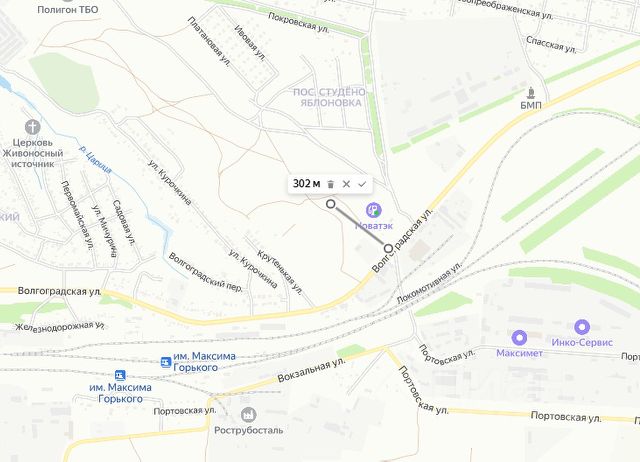
Task: Open the Инко-Сервис place marker
Action: [582, 327]
